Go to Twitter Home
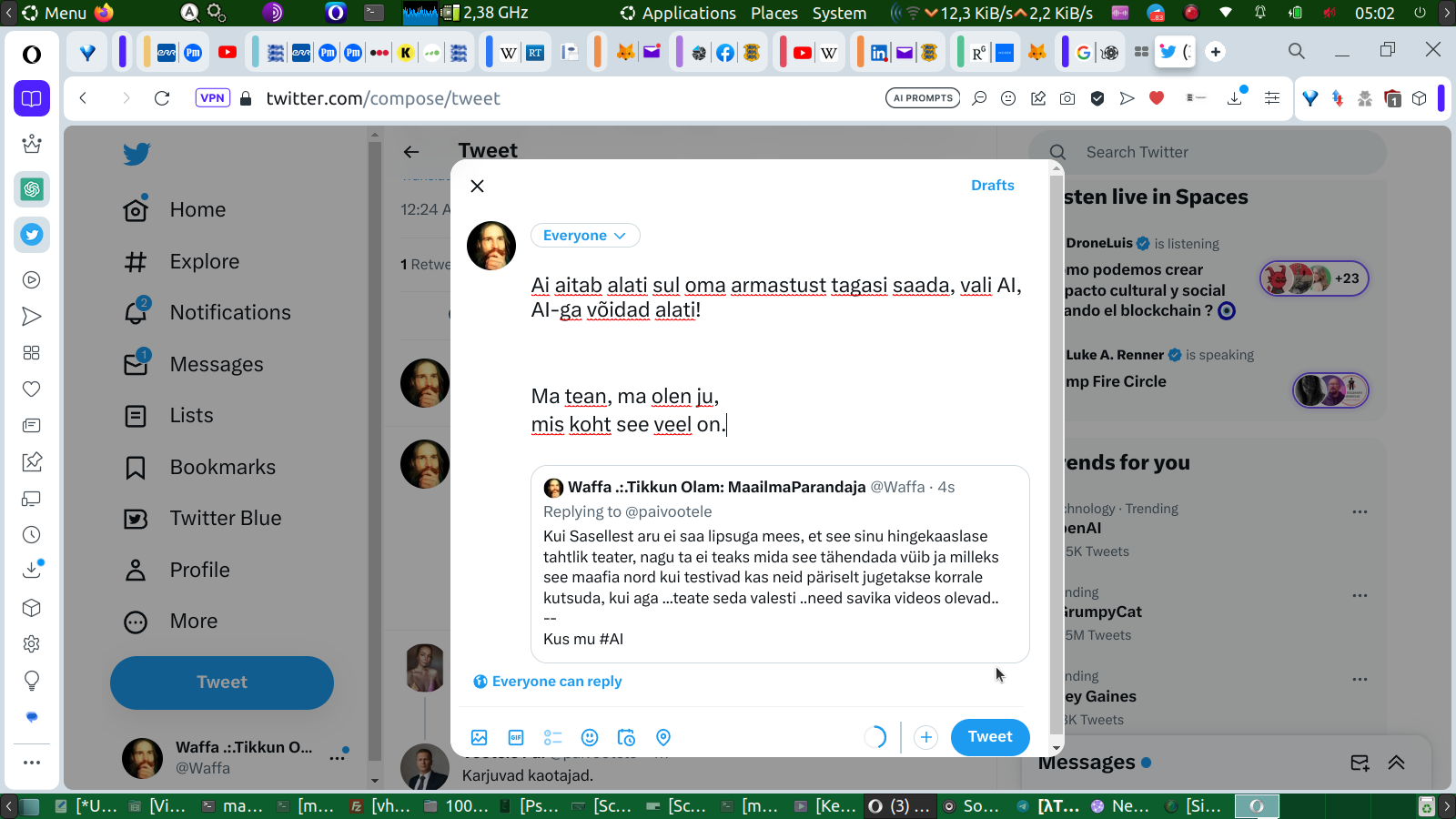This screenshot has width=1456, height=819. (175, 210)
